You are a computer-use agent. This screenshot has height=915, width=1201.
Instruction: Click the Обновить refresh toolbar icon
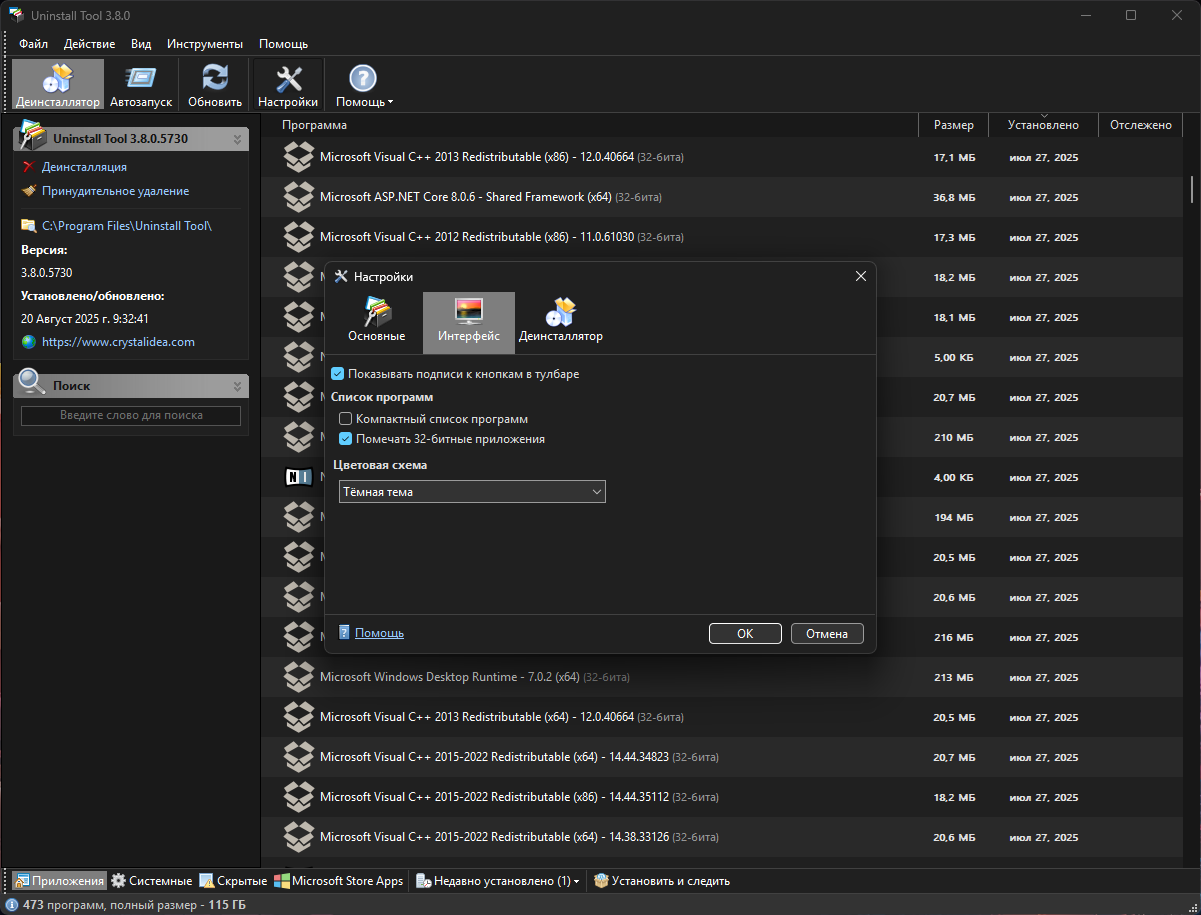click(x=215, y=79)
